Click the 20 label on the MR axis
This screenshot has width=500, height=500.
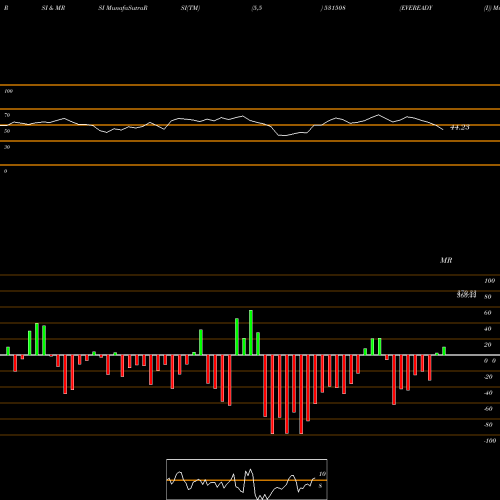pos(488,345)
